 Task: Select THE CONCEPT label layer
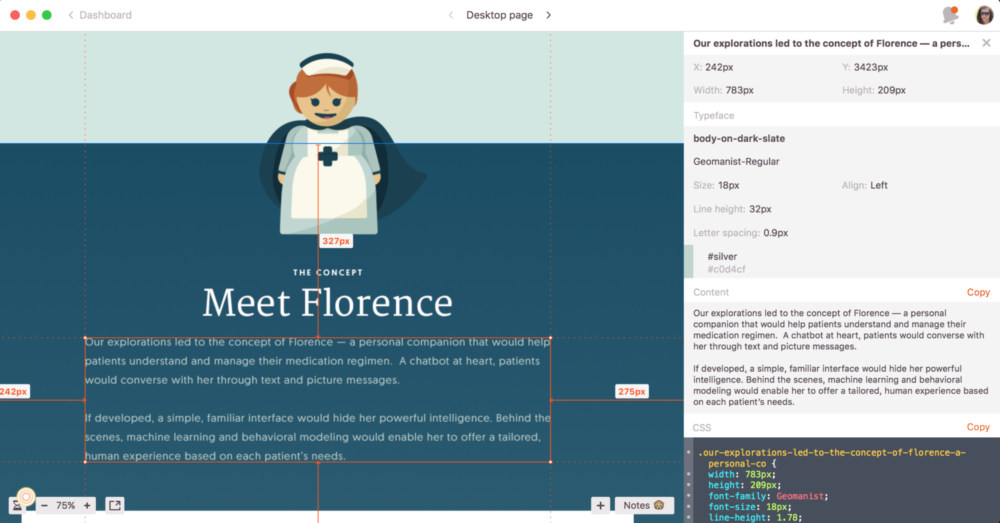coord(328,272)
